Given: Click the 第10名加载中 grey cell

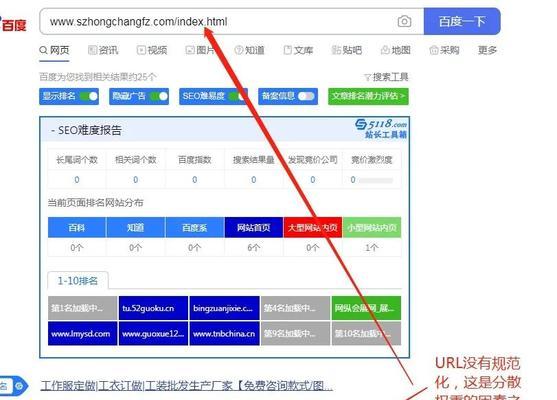Looking at the screenshot, I should point(366,334).
